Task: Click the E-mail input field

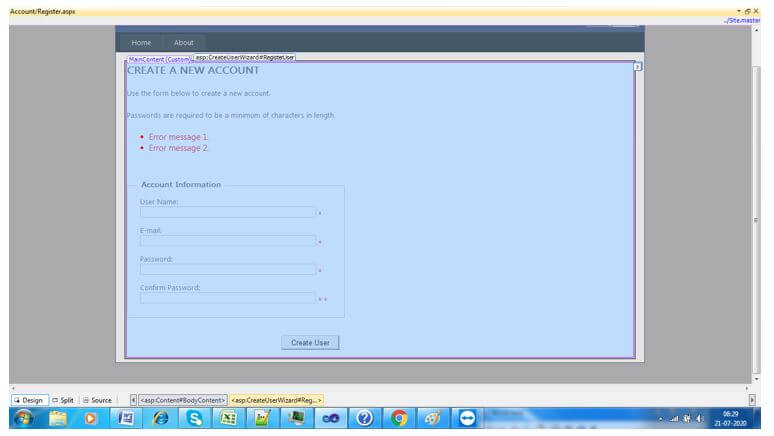Action: (227, 241)
